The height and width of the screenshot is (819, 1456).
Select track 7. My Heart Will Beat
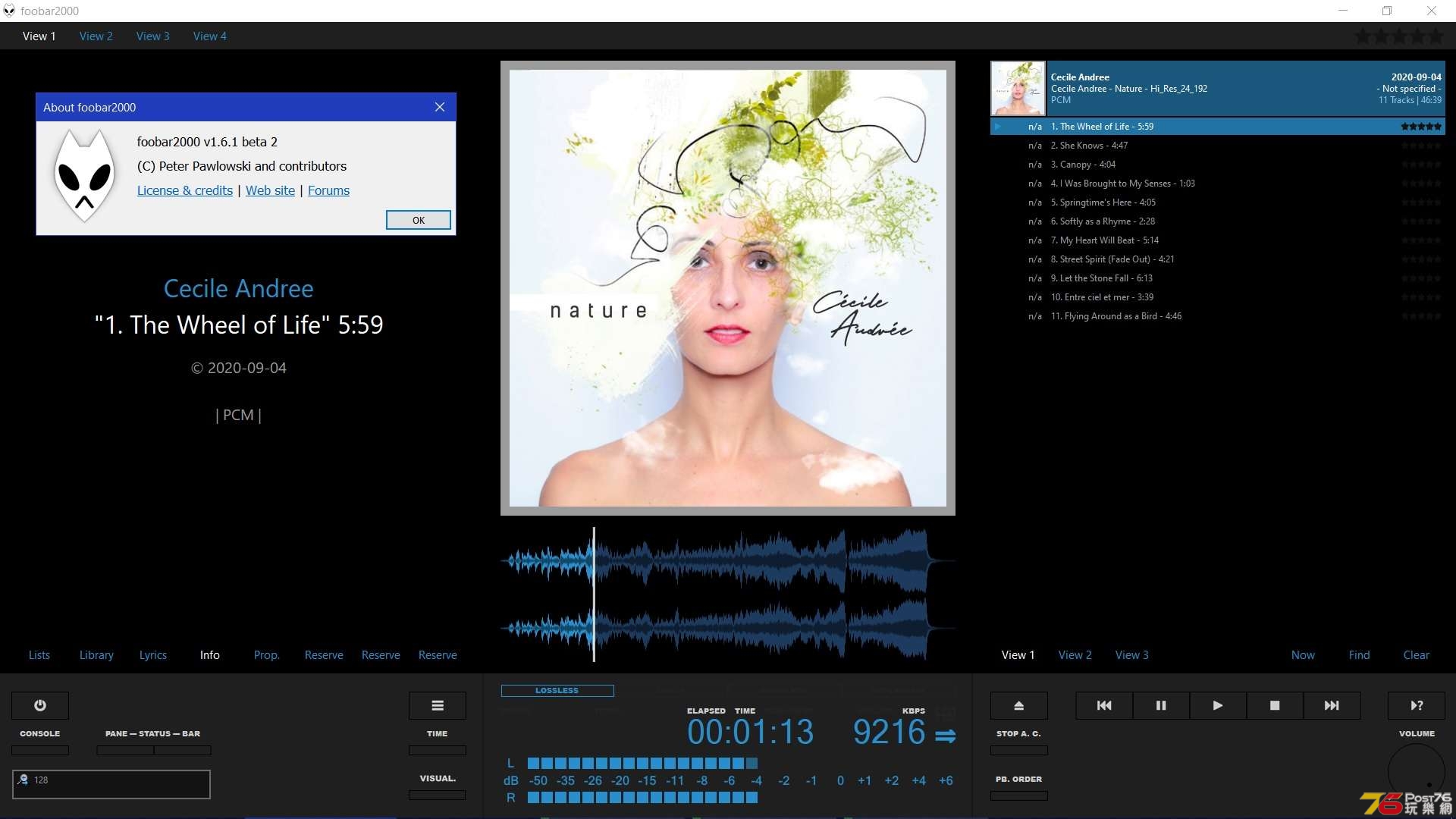(x=1218, y=240)
